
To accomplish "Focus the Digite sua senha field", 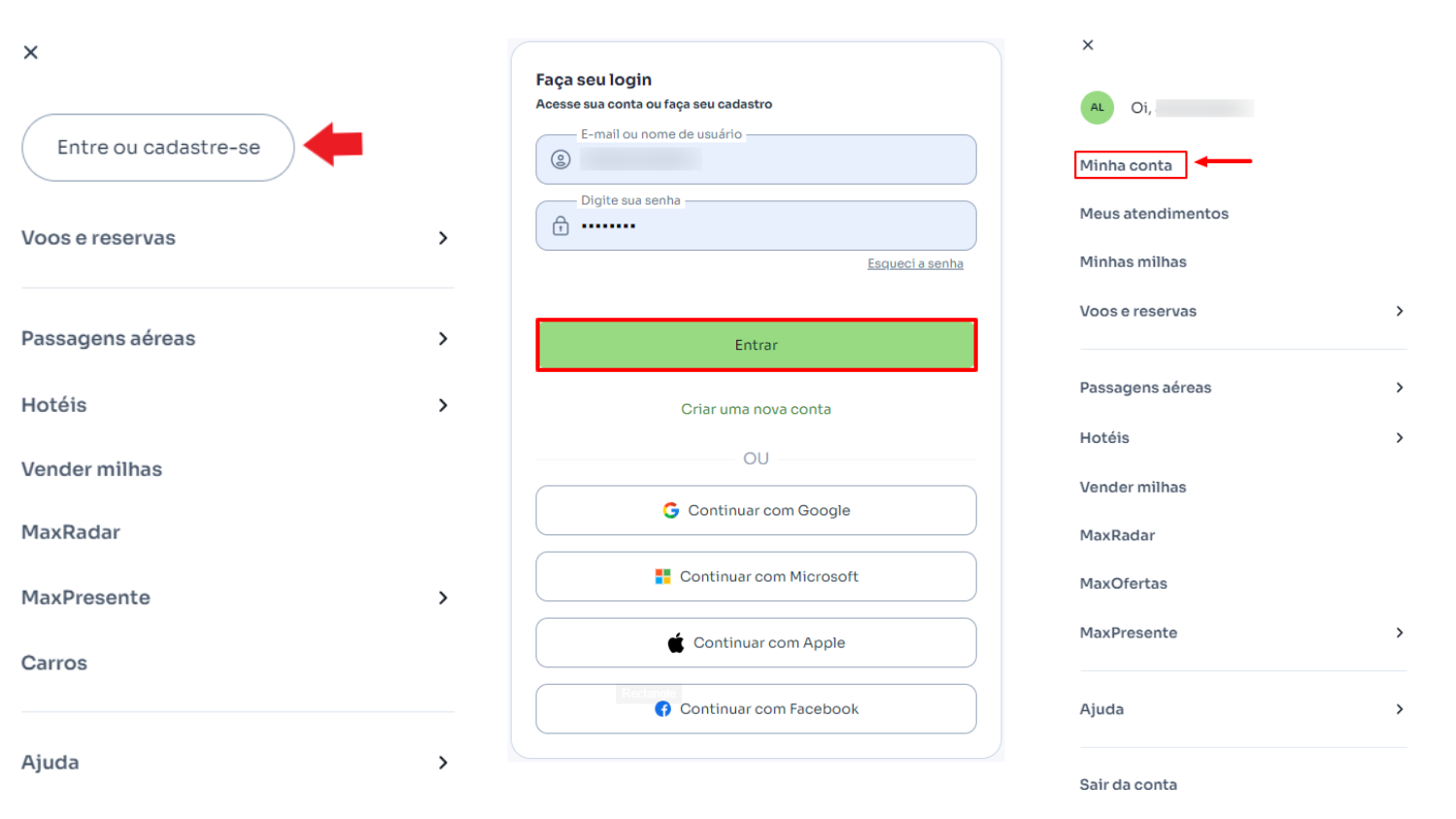I will (756, 225).
